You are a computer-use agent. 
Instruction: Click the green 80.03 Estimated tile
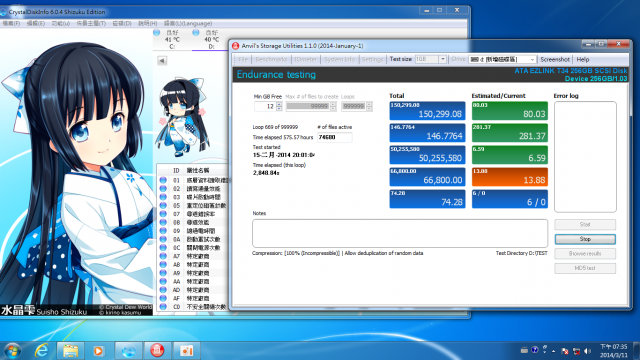click(510, 111)
